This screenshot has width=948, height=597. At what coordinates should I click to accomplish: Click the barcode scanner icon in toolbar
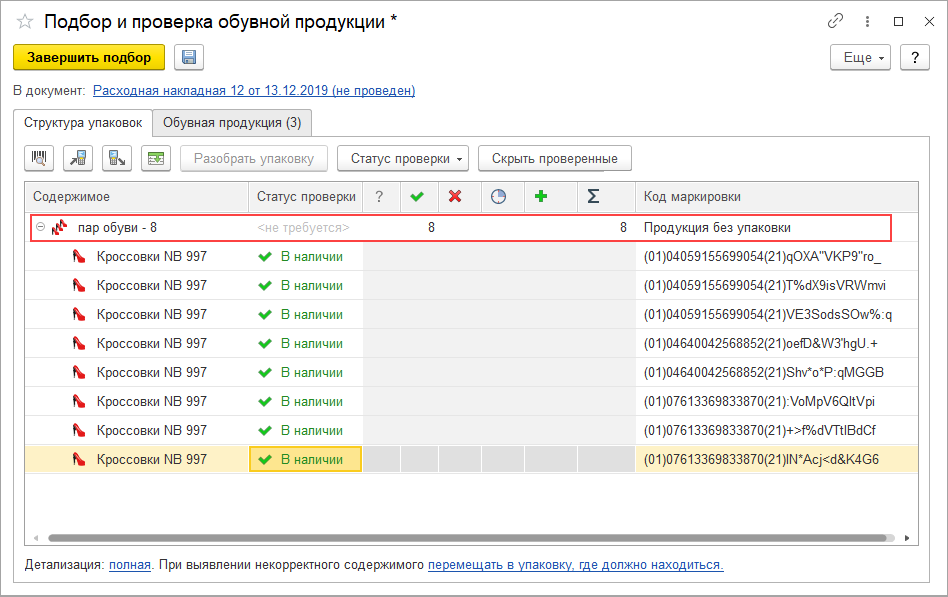[41, 158]
